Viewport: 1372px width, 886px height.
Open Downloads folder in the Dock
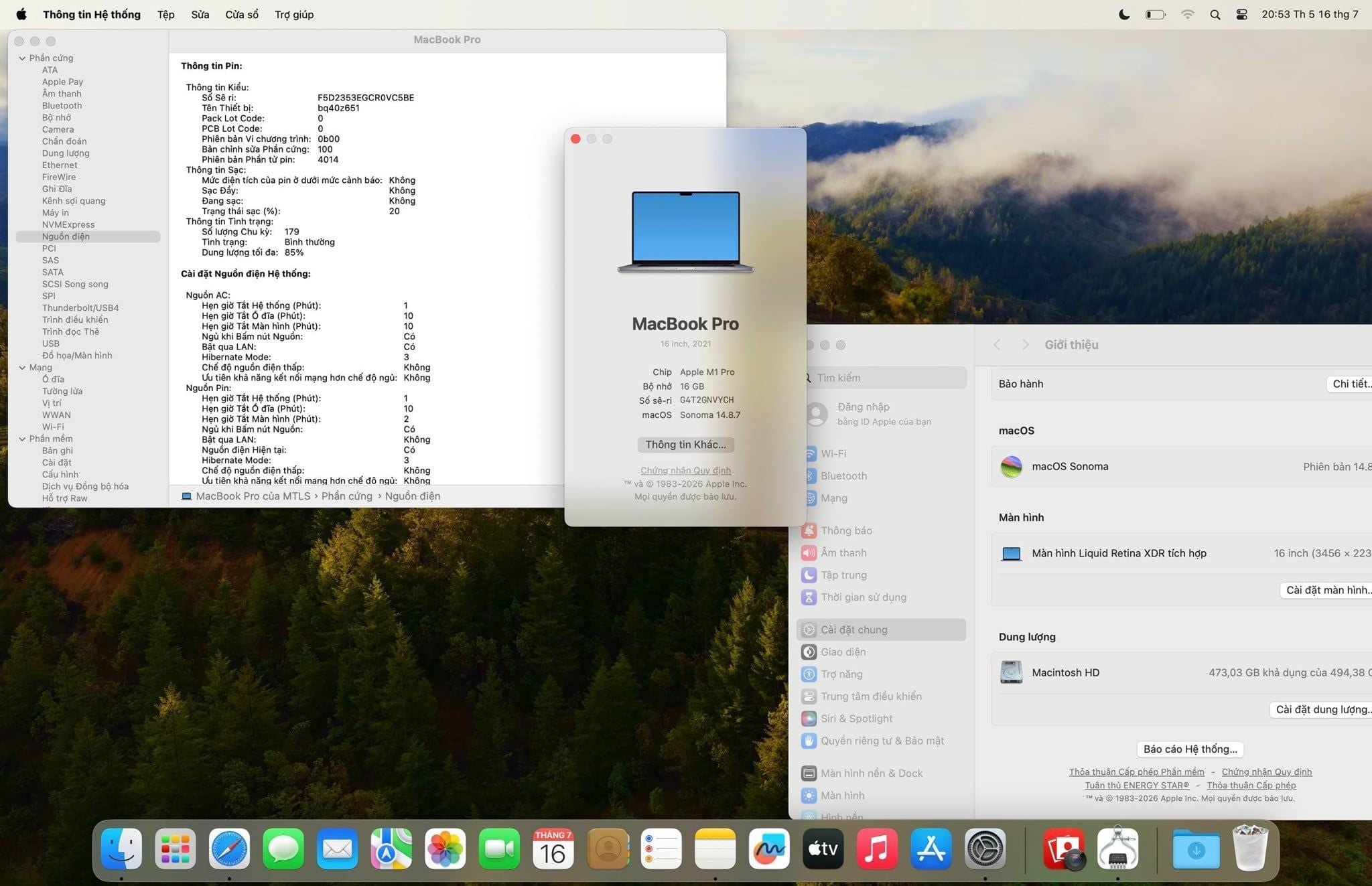coord(1196,848)
